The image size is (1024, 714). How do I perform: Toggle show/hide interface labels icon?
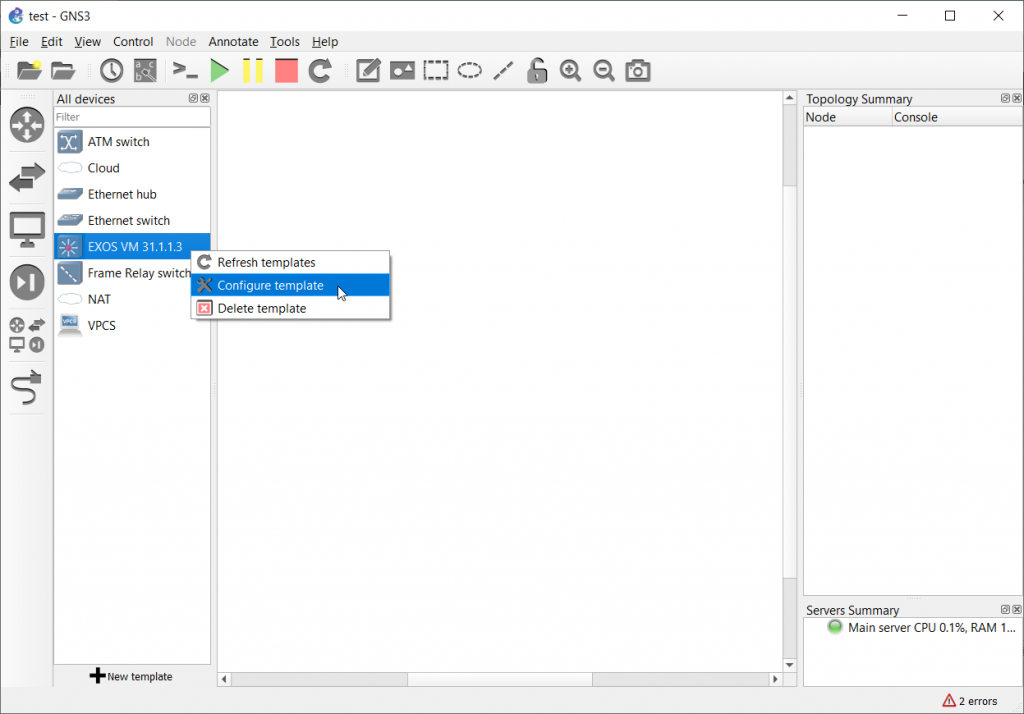coord(145,70)
